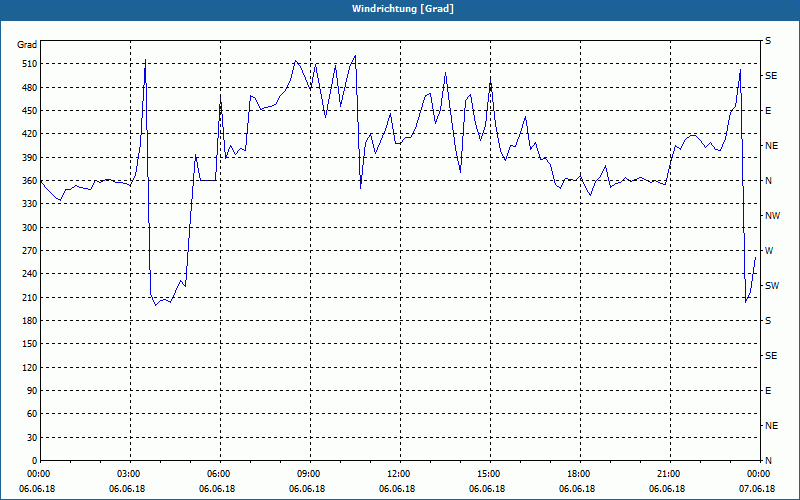Click the W compass direction label
The width and height of the screenshot is (800, 500).
769,251
